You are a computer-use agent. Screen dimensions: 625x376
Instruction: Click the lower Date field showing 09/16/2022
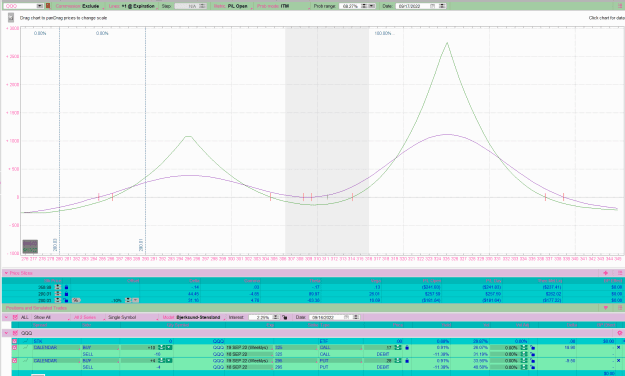click(326, 317)
